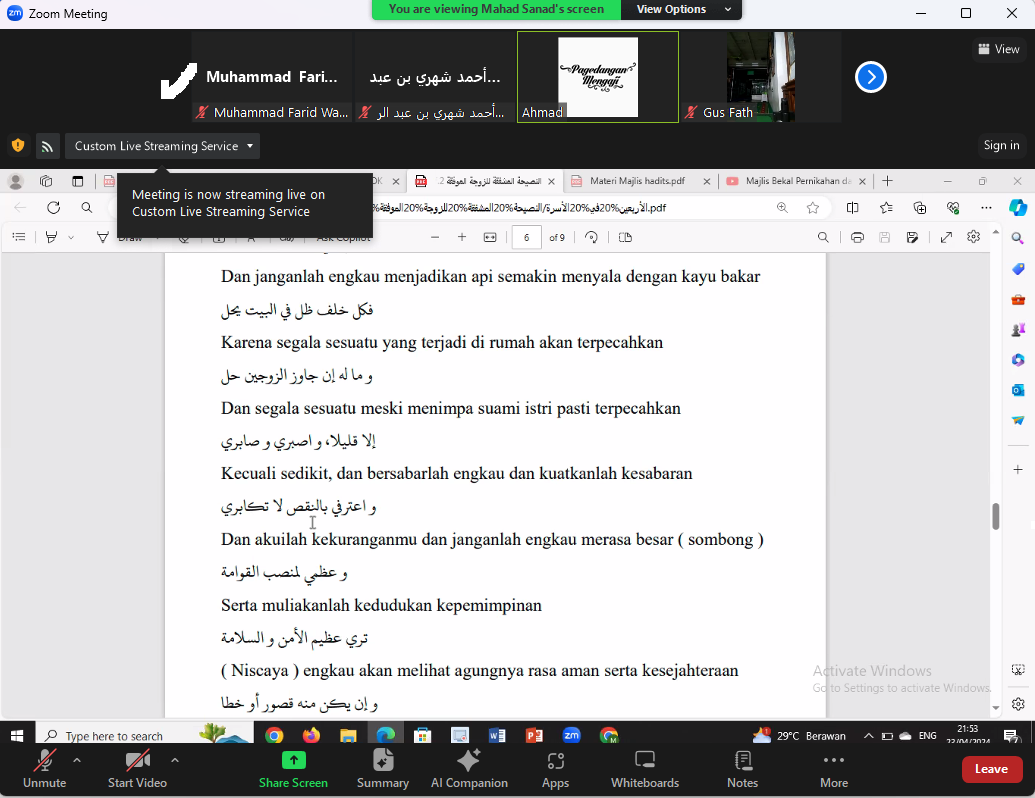Viewport: 1035px width, 798px height.
Task: Open Copilot in Edge sidebar
Action: coord(1018,208)
